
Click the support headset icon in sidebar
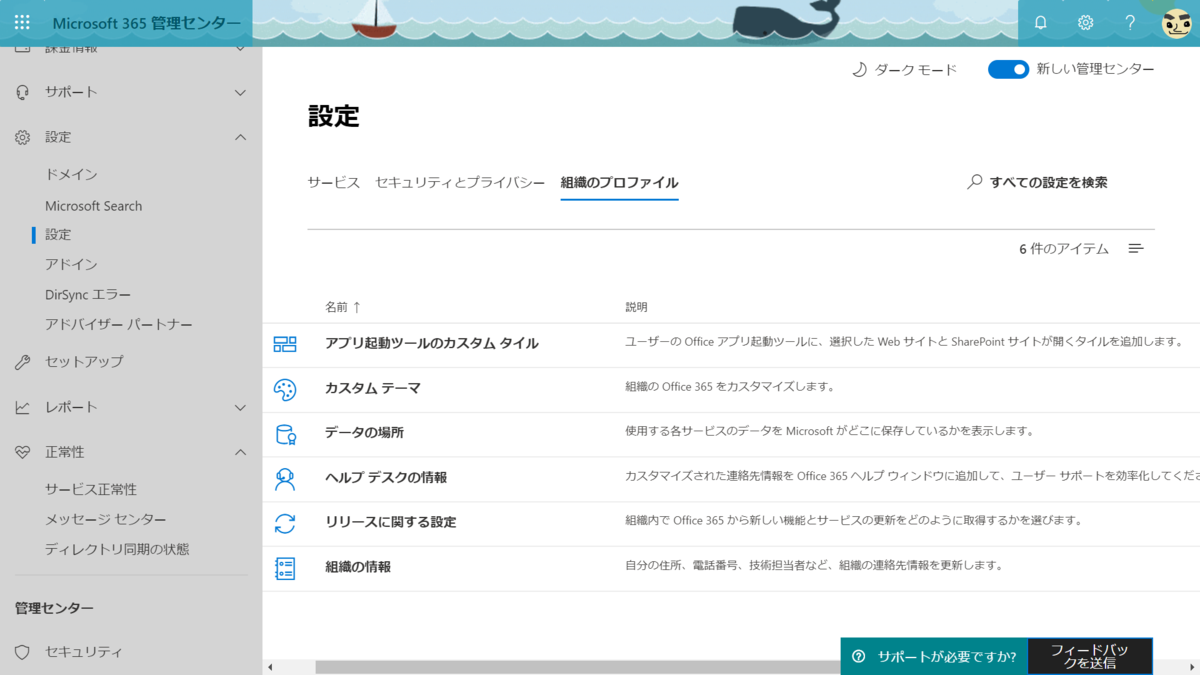(x=23, y=92)
